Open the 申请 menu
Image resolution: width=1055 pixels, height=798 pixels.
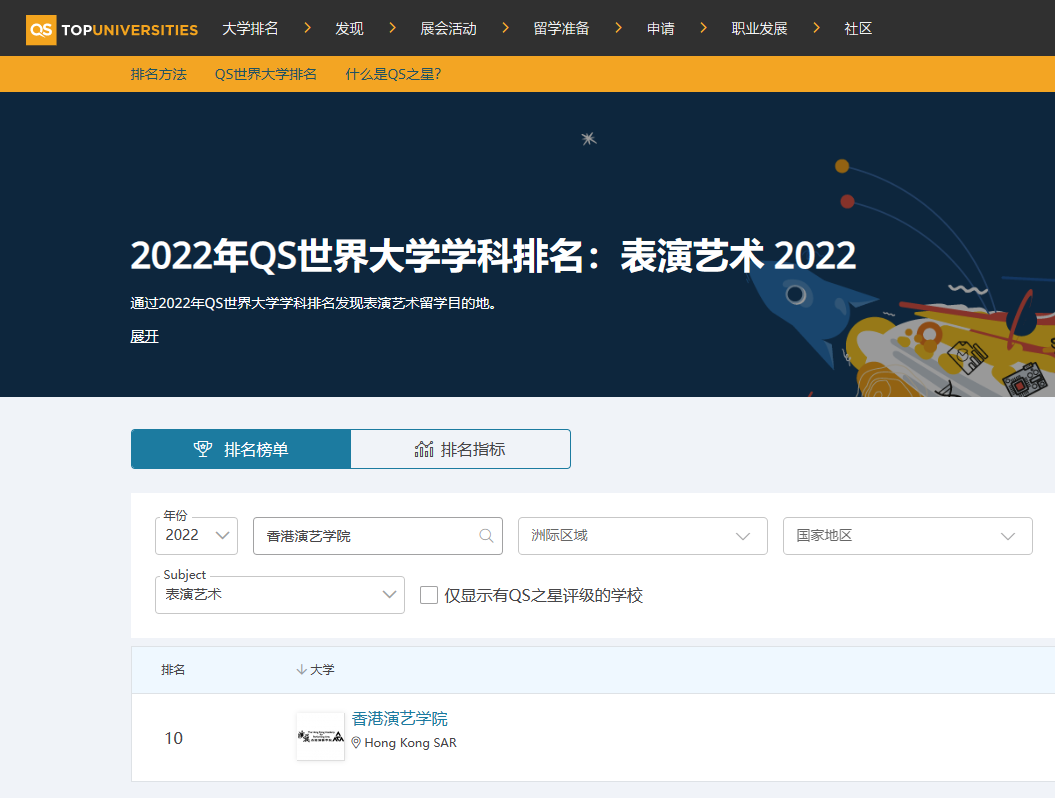point(661,28)
